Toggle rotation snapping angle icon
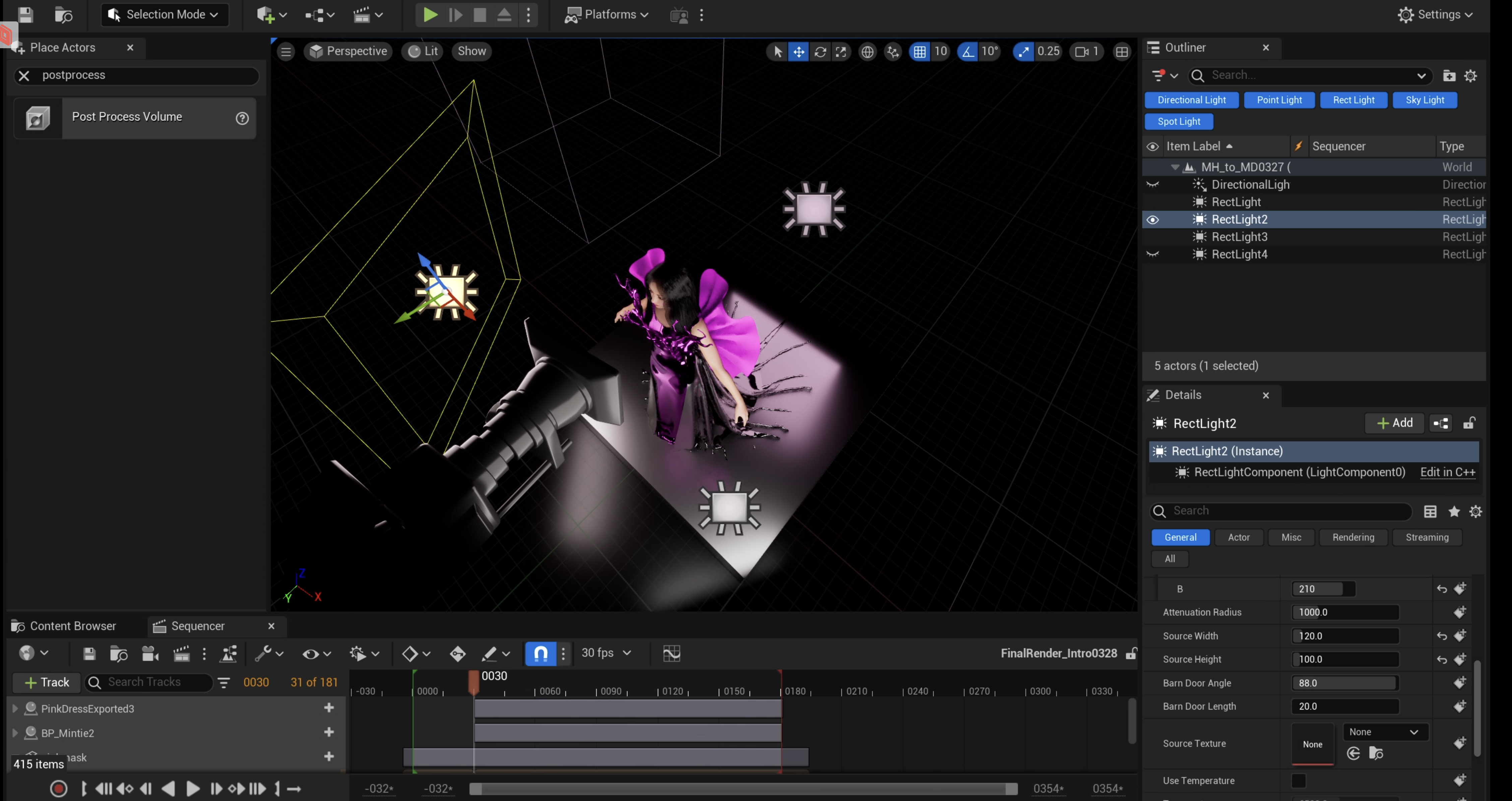The width and height of the screenshot is (1512, 801). 967,52
